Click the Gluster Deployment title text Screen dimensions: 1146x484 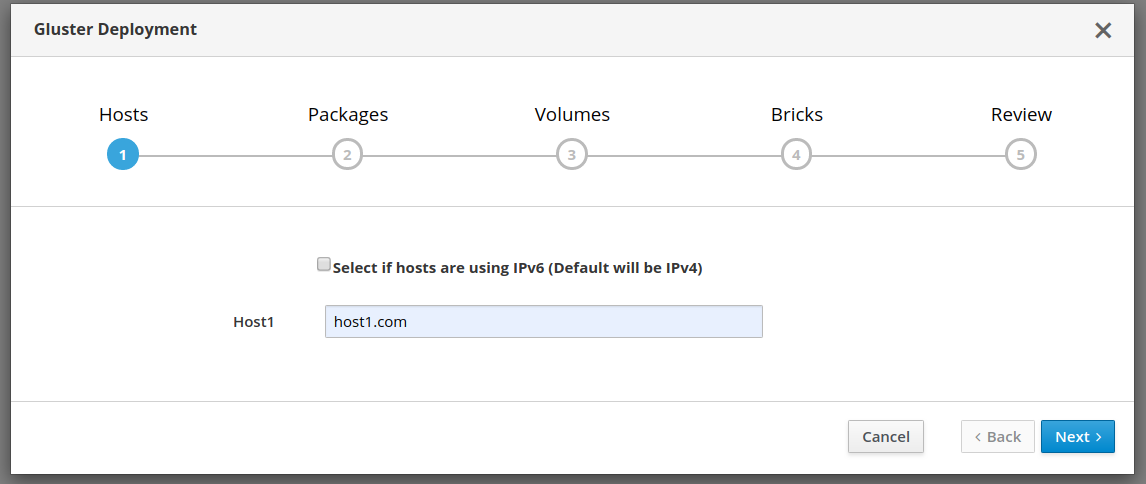[115, 29]
